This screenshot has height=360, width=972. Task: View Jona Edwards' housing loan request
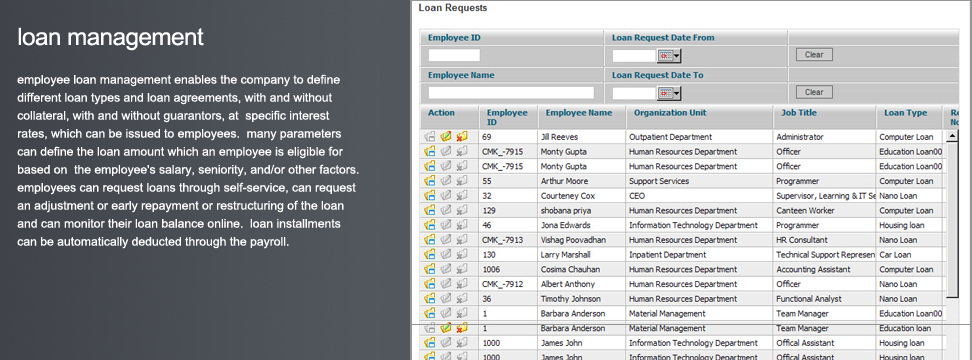430,225
